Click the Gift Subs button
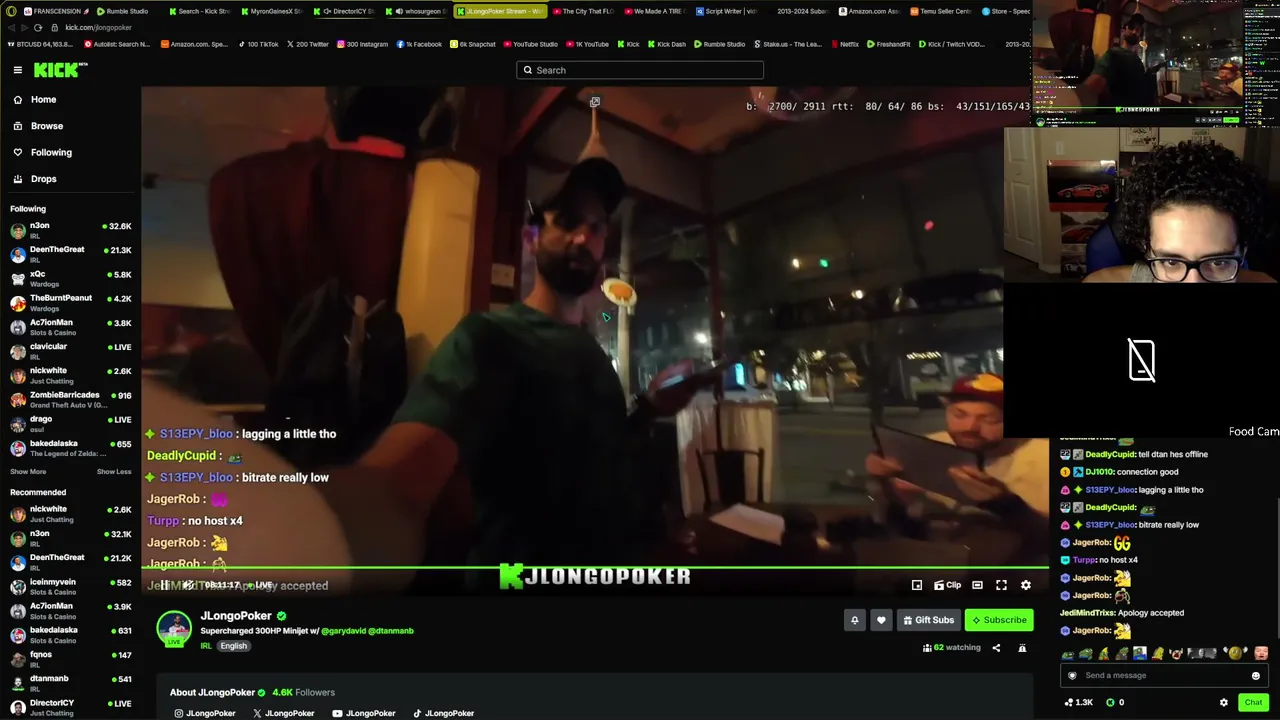The width and height of the screenshot is (1280, 720). [x=928, y=620]
